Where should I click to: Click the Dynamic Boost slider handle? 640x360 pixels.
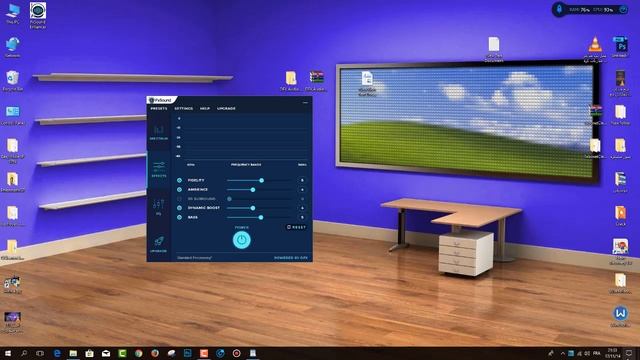pos(253,208)
